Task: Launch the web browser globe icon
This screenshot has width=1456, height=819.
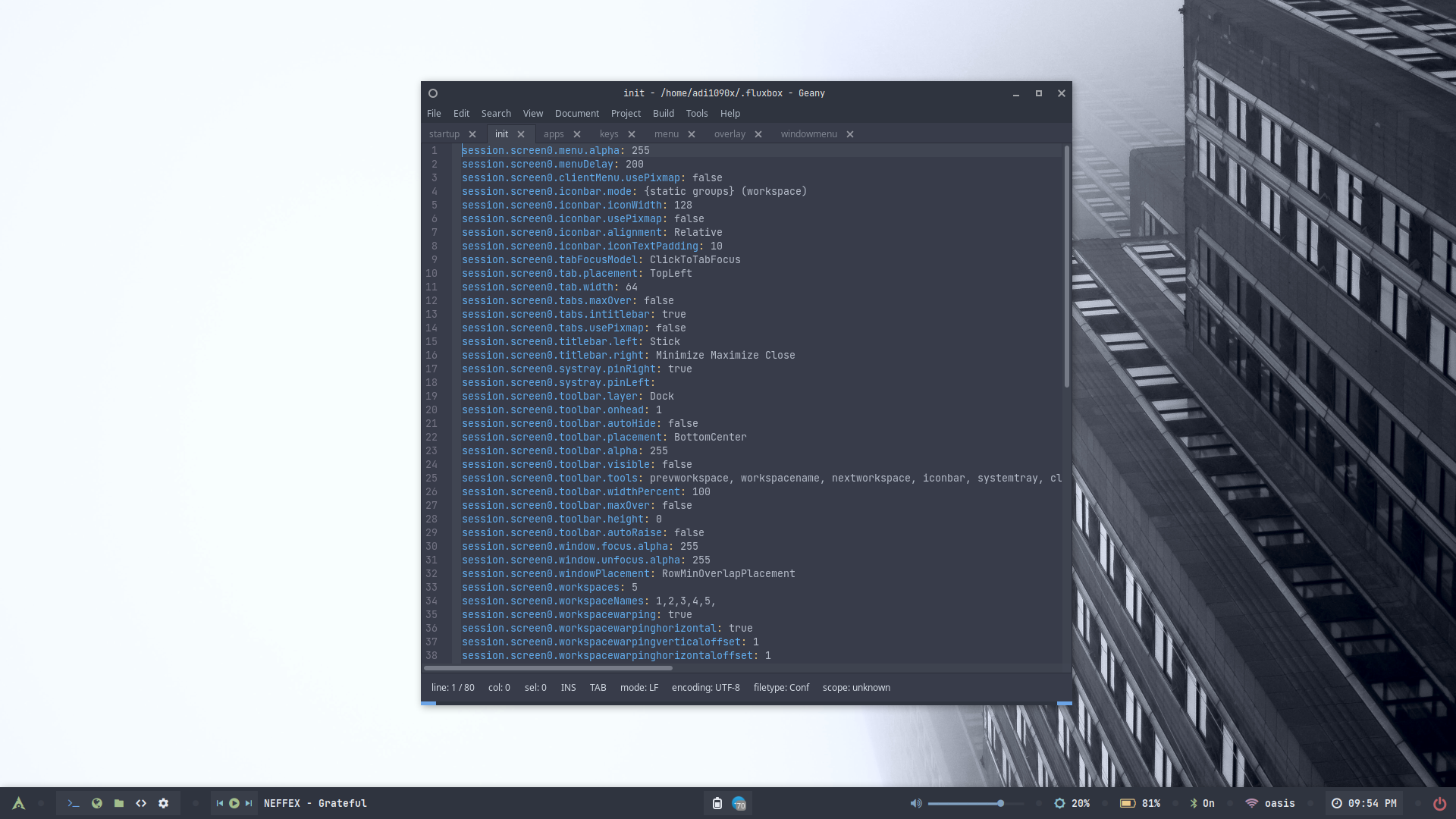Action: click(x=96, y=803)
